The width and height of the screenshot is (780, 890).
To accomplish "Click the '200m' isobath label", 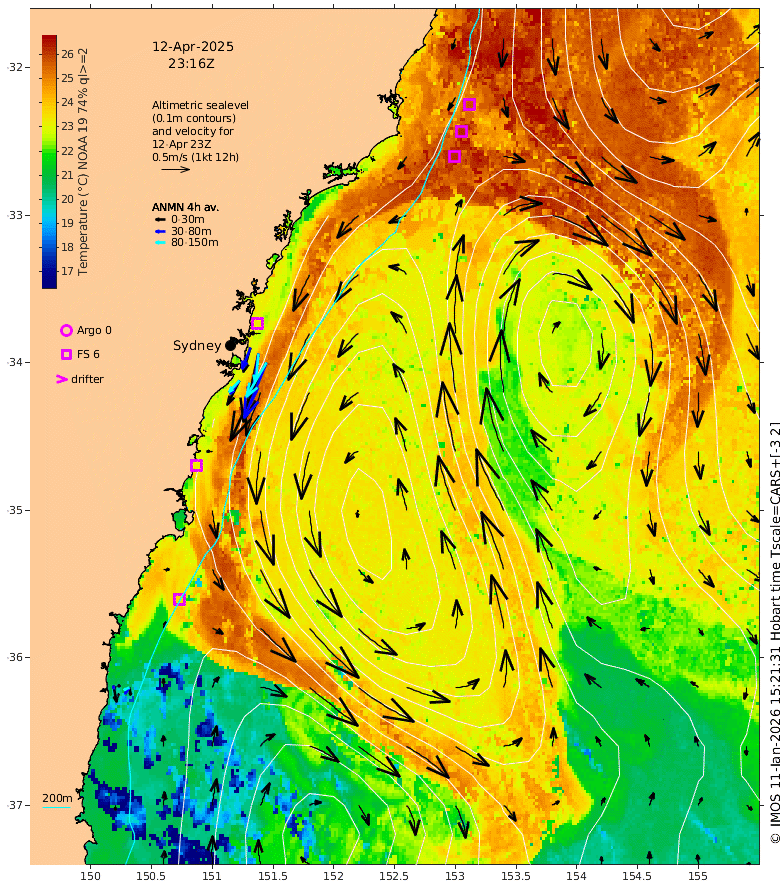I will coord(57,798).
